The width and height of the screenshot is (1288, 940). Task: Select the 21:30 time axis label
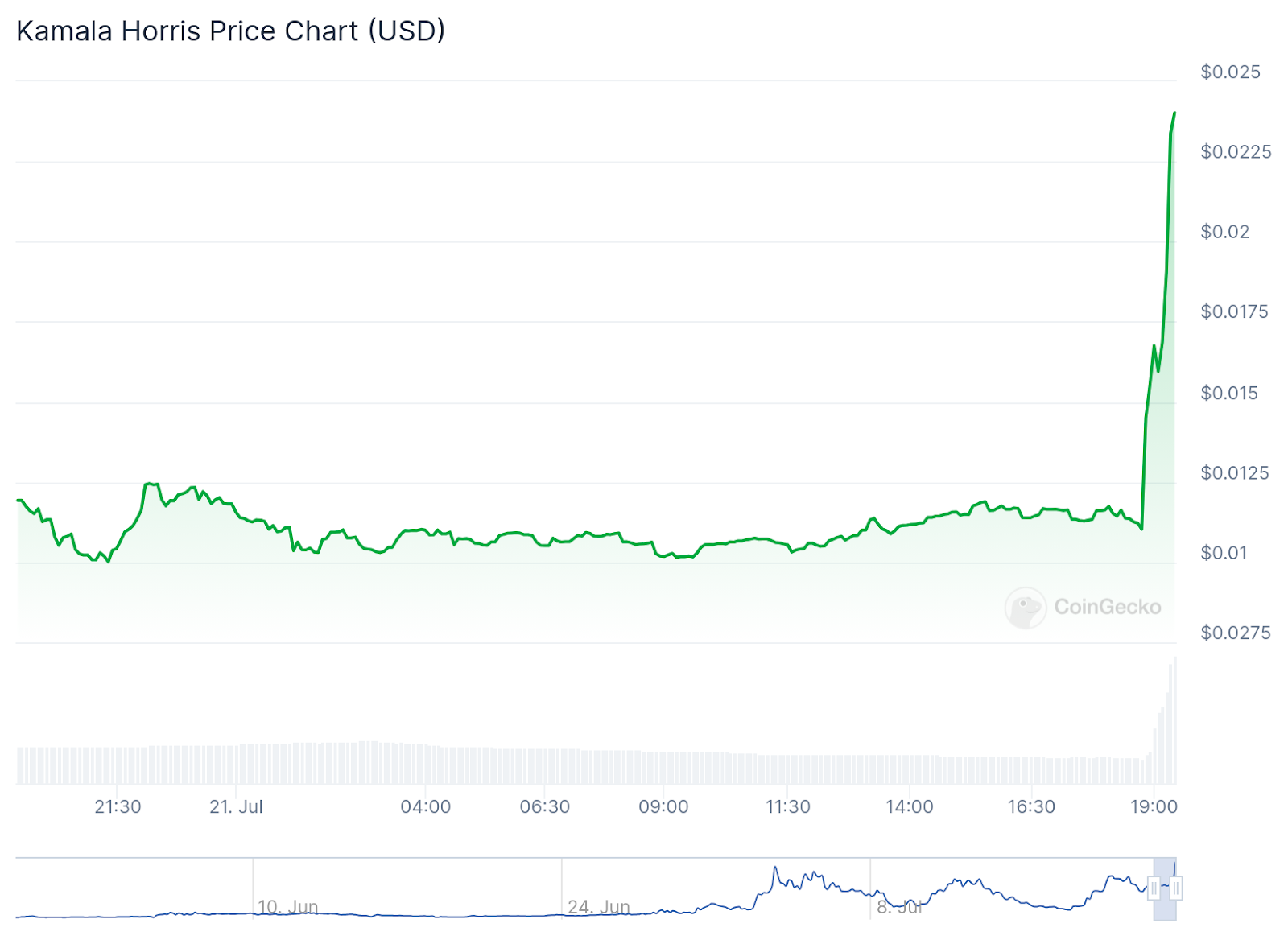click(x=118, y=806)
